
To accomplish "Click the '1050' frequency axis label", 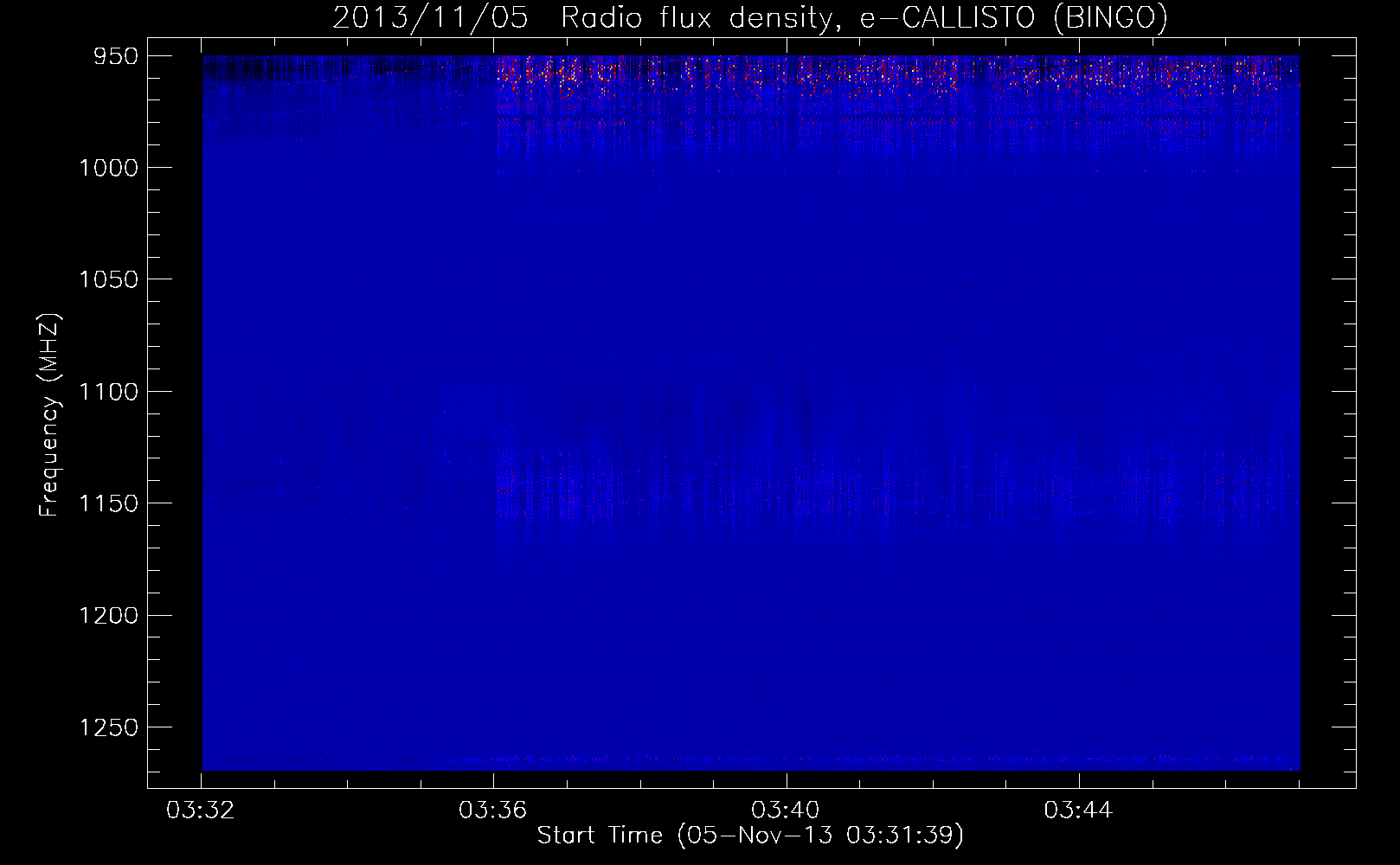I will 109,279.
